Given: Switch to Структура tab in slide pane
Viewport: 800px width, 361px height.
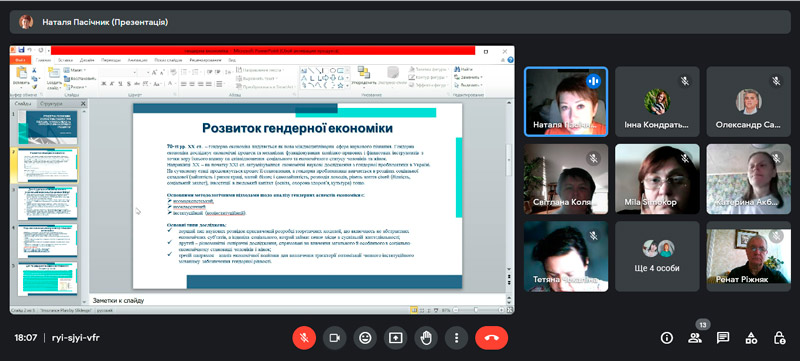Looking at the screenshot, I should click(52, 104).
